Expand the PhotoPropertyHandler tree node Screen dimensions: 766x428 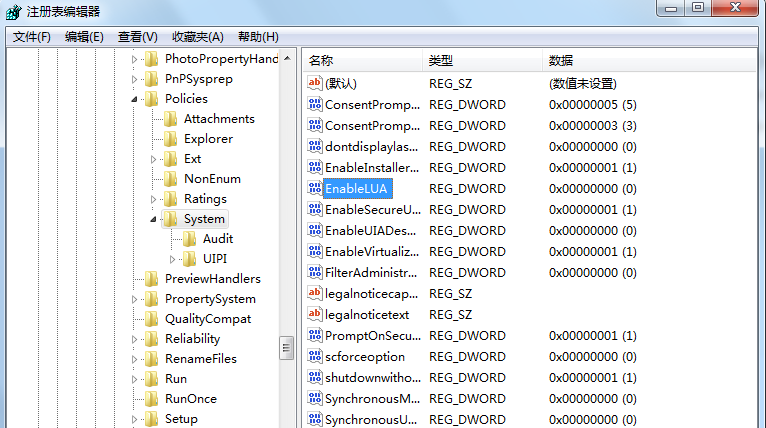pos(134,60)
